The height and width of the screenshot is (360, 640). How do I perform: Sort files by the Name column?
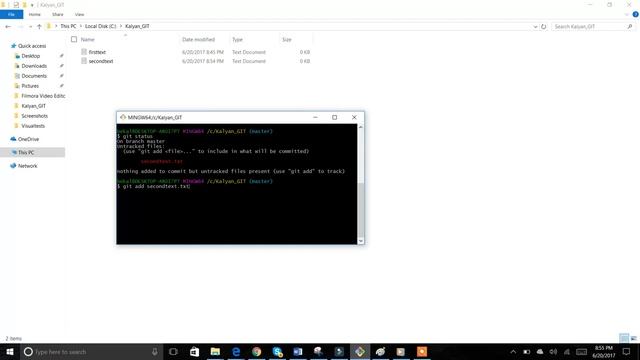point(87,40)
